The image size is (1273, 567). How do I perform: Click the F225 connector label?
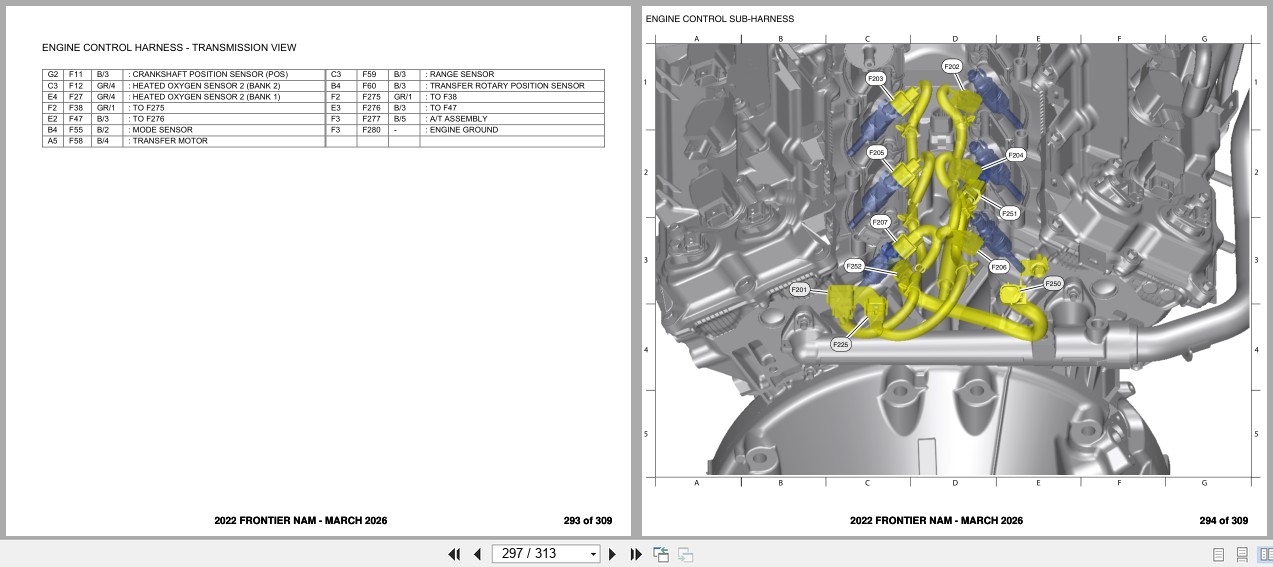(841, 344)
